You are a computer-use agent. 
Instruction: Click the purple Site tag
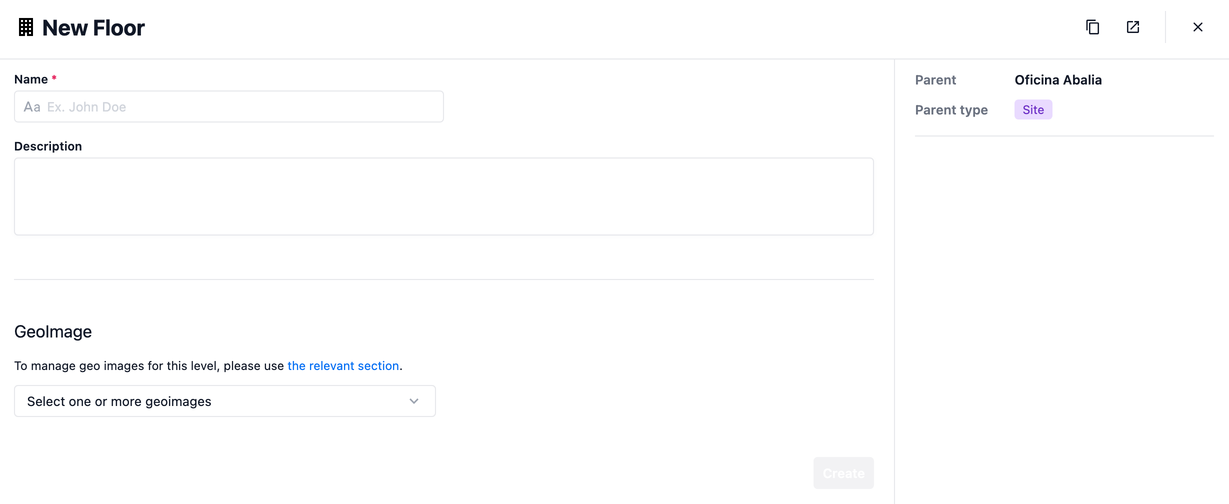(1033, 110)
